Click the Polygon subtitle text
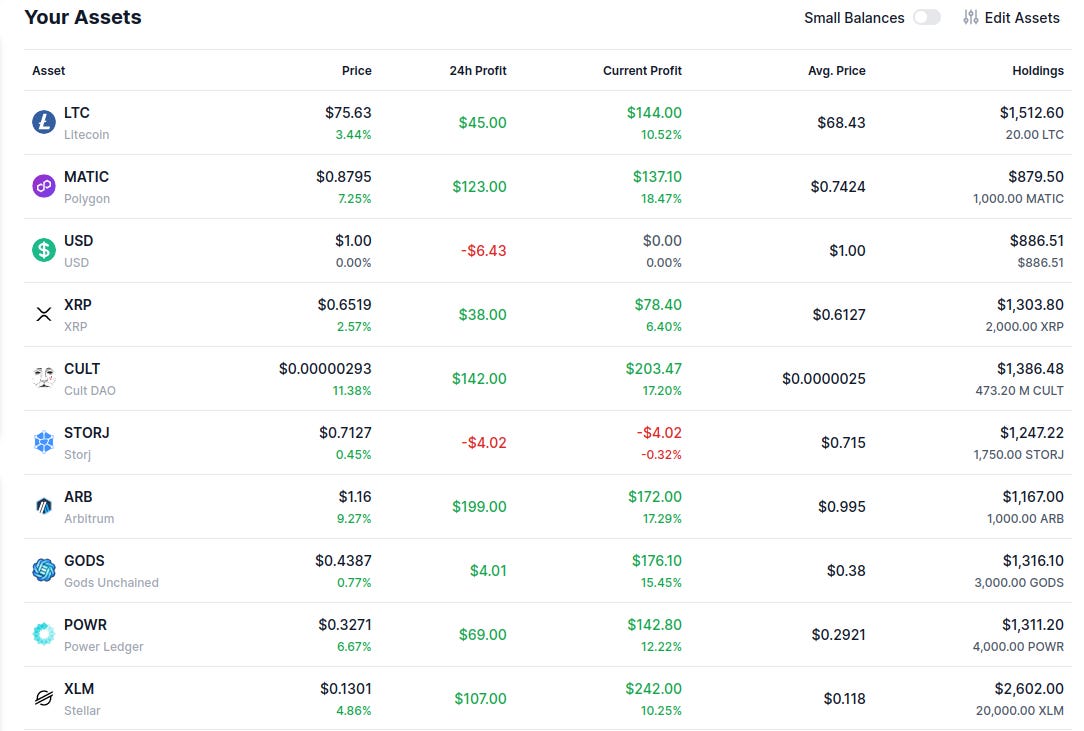The image size is (1084, 731). [x=87, y=198]
